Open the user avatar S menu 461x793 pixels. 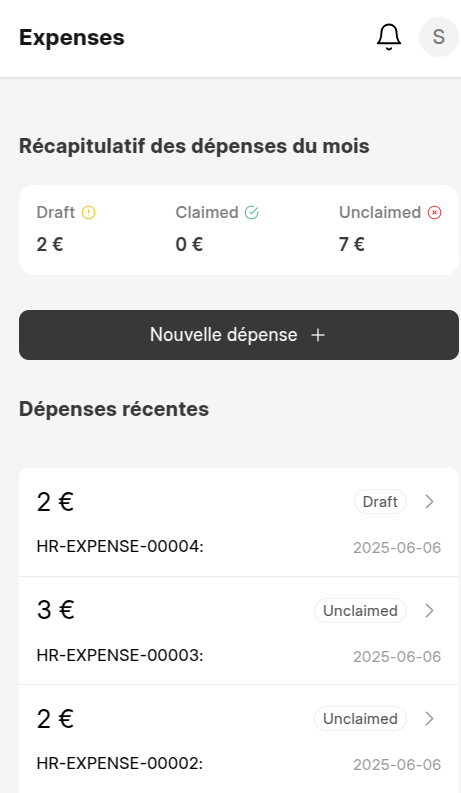click(x=438, y=37)
